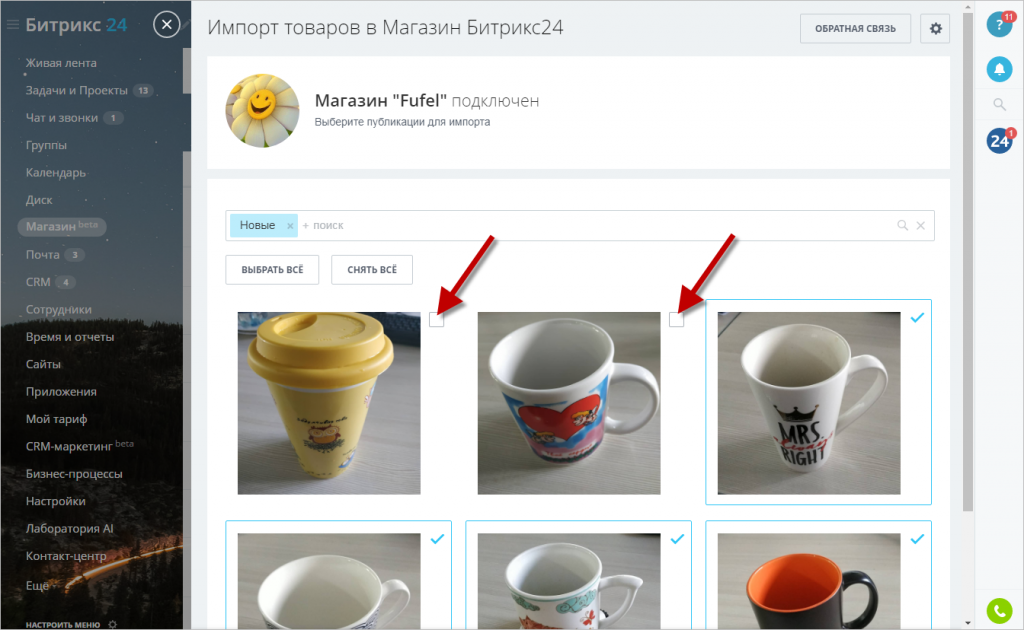1024x630 pixels.
Task: Click the MRS. RIGHT mug thumbnail
Action: pos(808,403)
